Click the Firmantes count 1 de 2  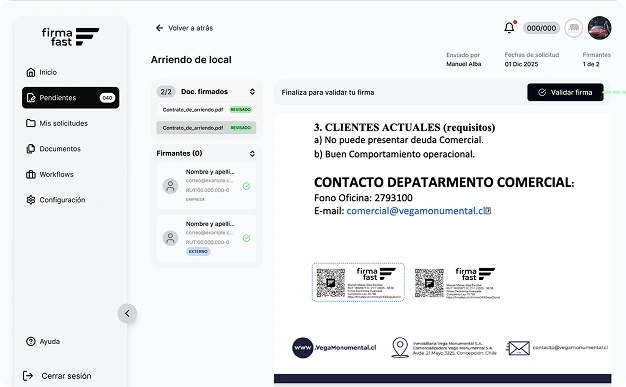pyautogui.click(x=591, y=64)
